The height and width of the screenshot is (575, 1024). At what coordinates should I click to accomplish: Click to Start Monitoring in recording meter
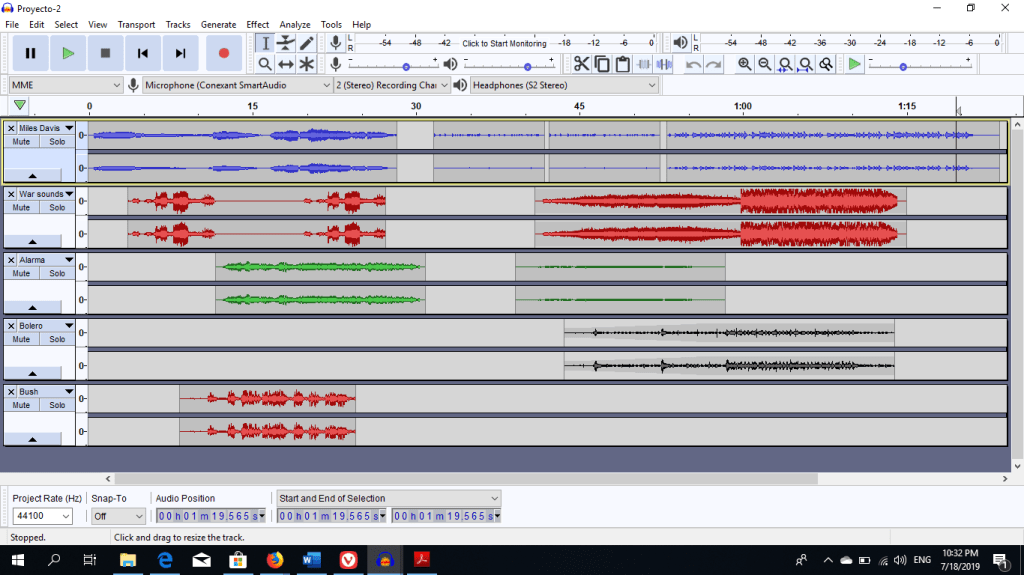504,44
